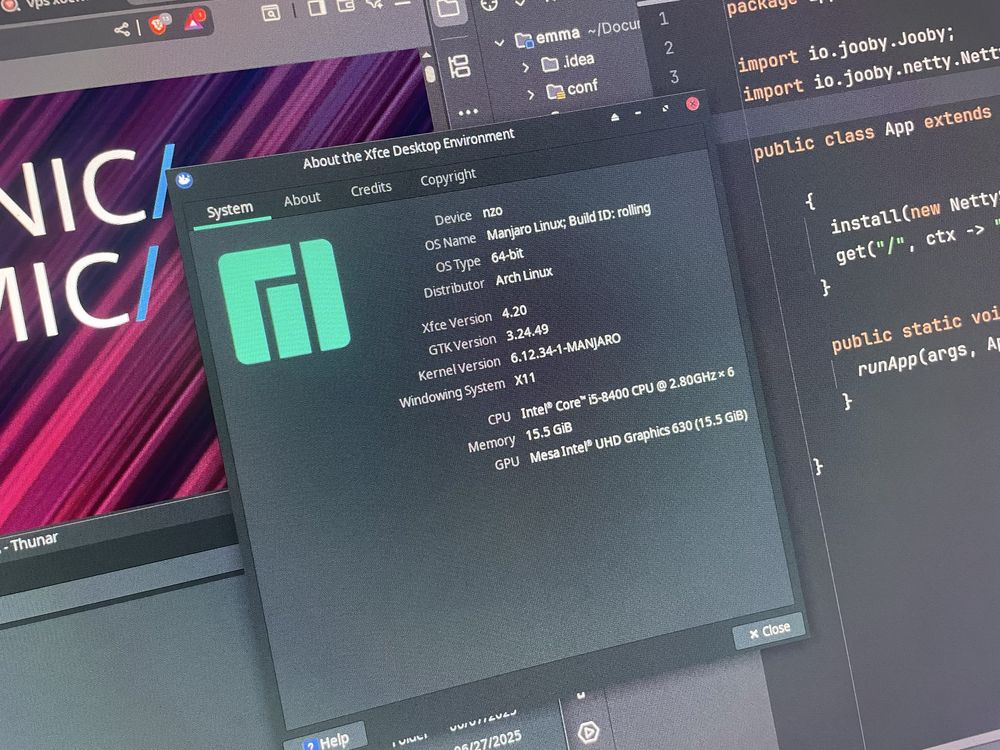
Task: Expand the .idea folder chevron
Action: pyautogui.click(x=526, y=67)
